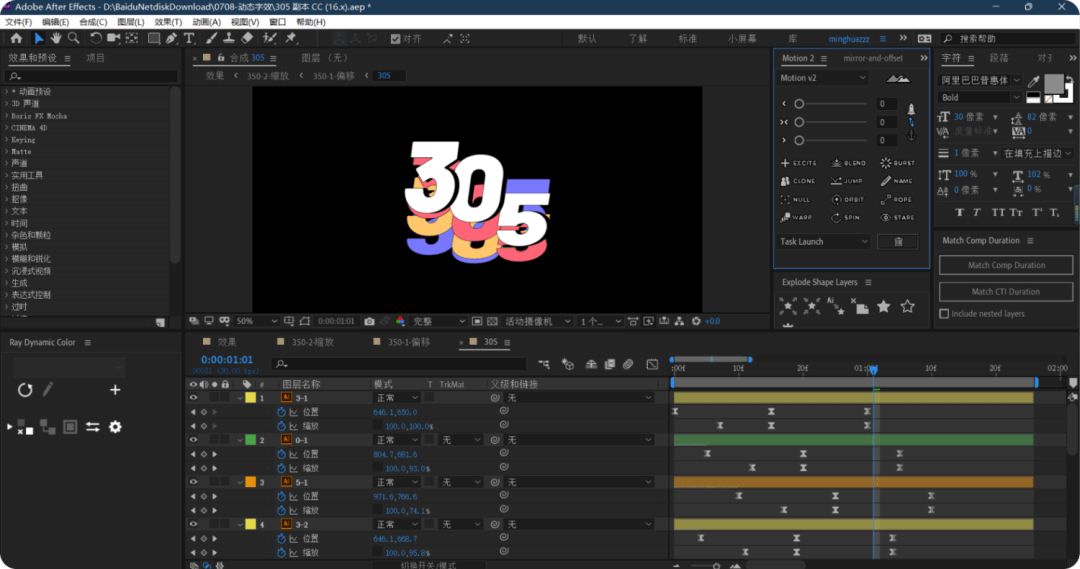Click the bottom Motion 2 slider handle
Screen dimensions: 1080x569
799,141
